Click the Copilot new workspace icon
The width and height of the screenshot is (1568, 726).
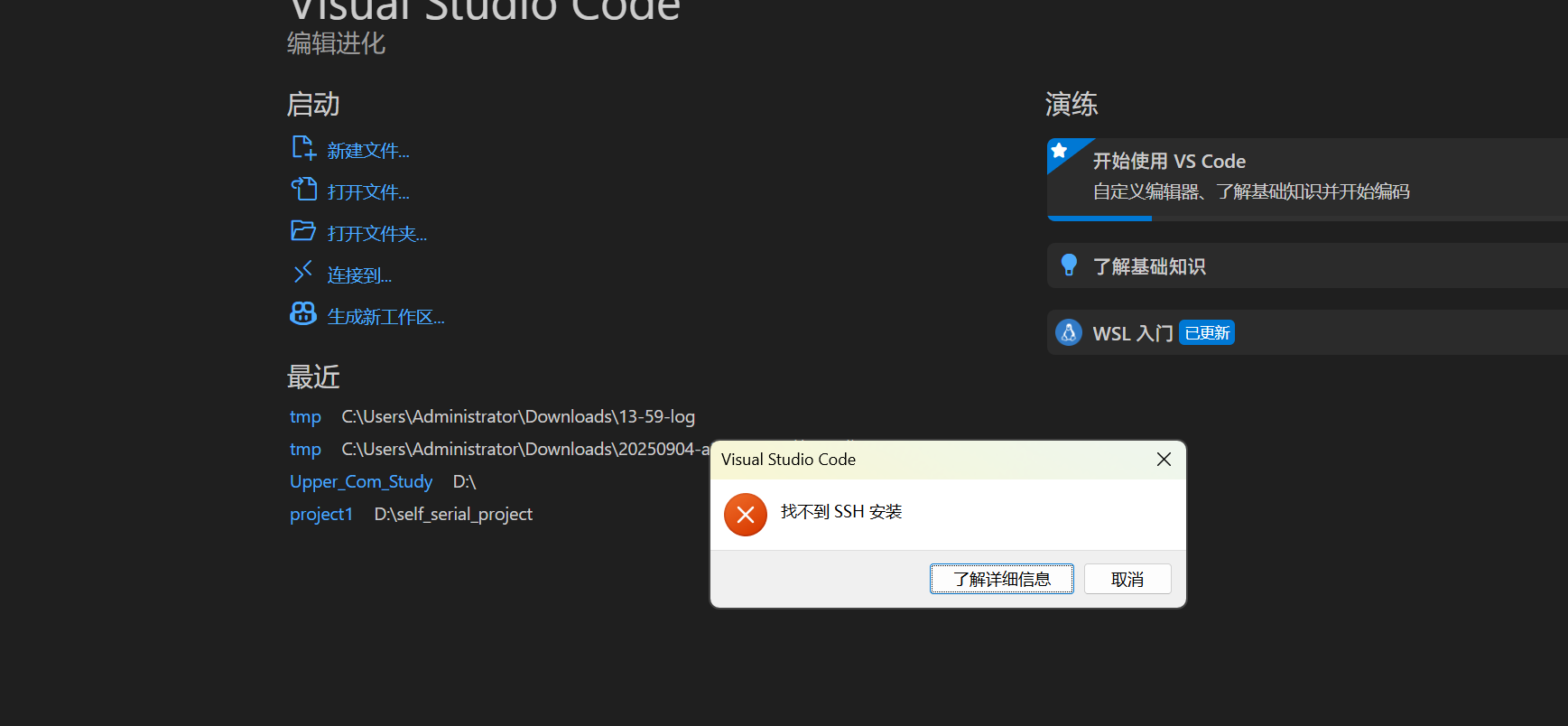pyautogui.click(x=303, y=313)
